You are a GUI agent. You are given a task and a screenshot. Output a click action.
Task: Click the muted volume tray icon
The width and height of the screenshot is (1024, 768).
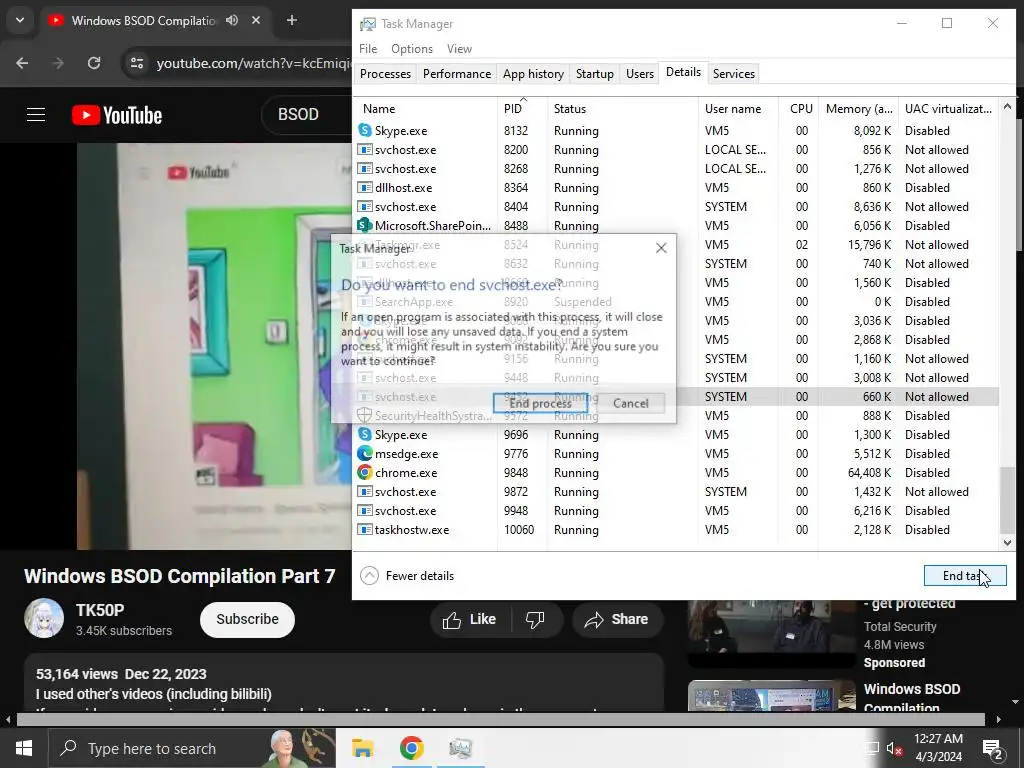894,748
